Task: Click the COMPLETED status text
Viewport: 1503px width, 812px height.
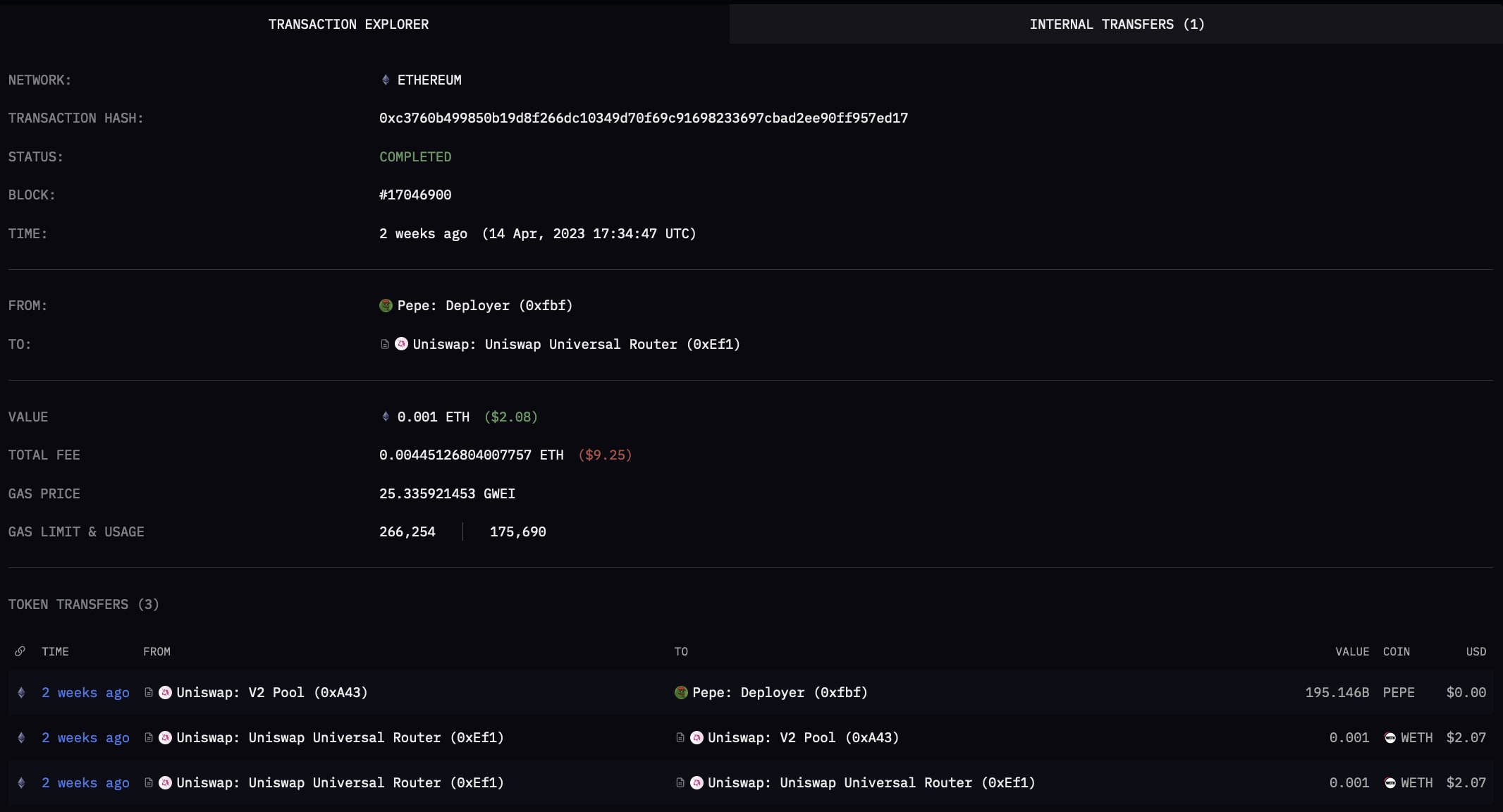Action: [x=415, y=156]
